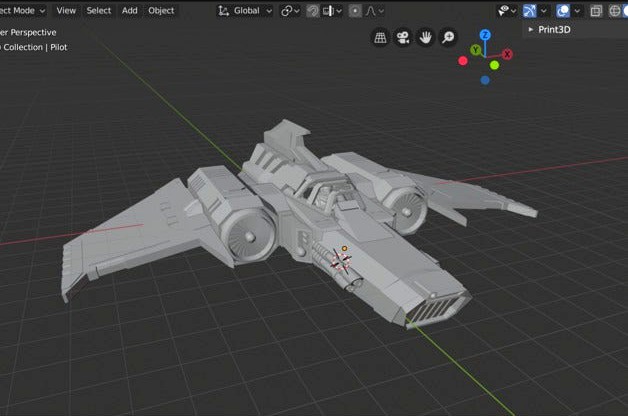Click the unlabeled red negative X axis dot

click(x=463, y=61)
